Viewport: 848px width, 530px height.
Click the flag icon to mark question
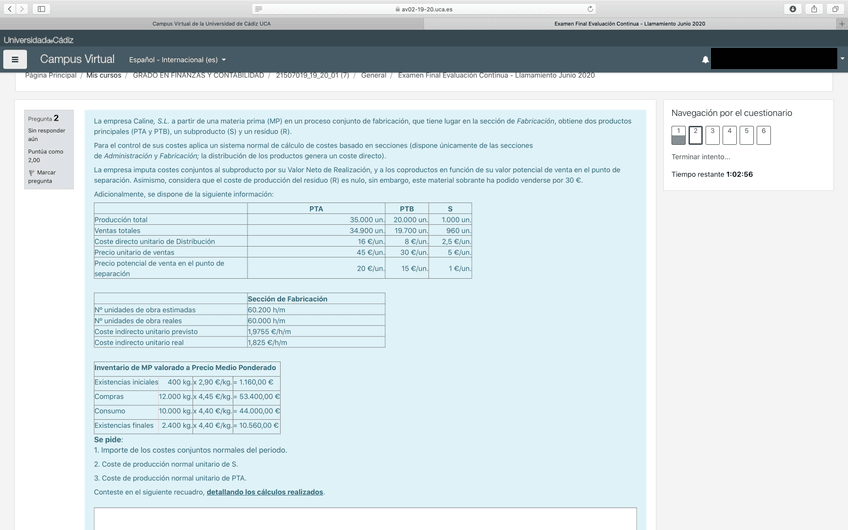coord(32,173)
